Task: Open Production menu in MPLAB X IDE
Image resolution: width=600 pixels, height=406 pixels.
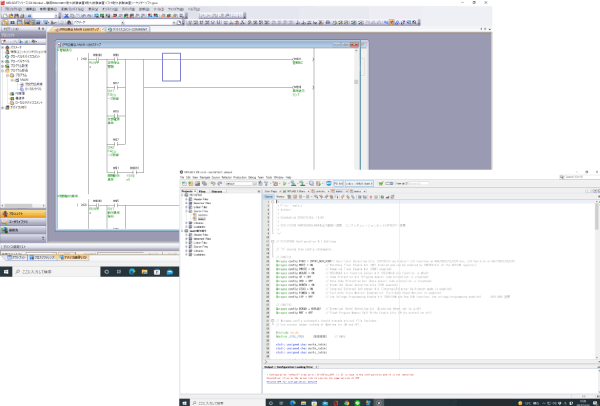Action: (240, 178)
